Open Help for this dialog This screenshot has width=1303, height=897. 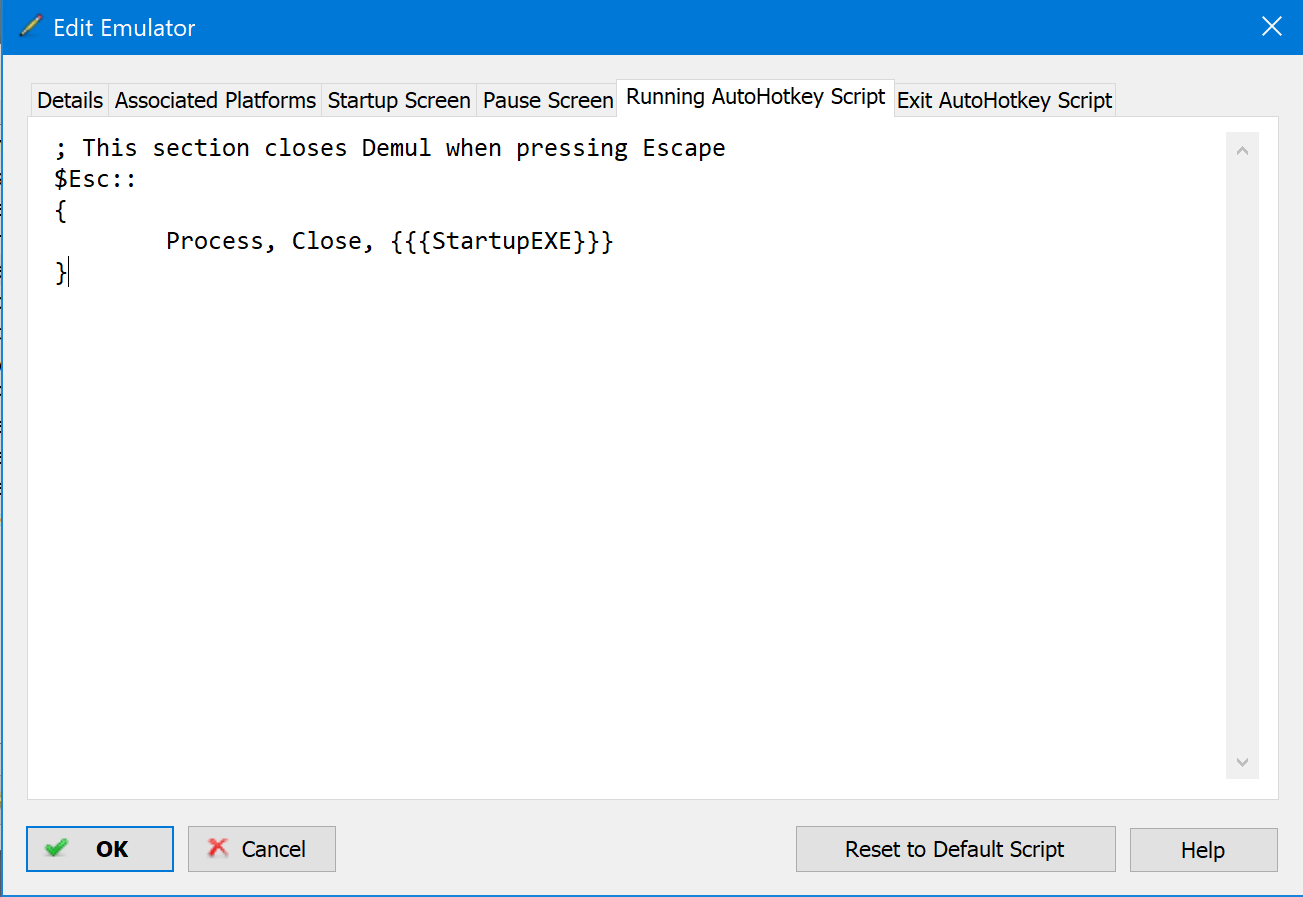pos(1203,849)
